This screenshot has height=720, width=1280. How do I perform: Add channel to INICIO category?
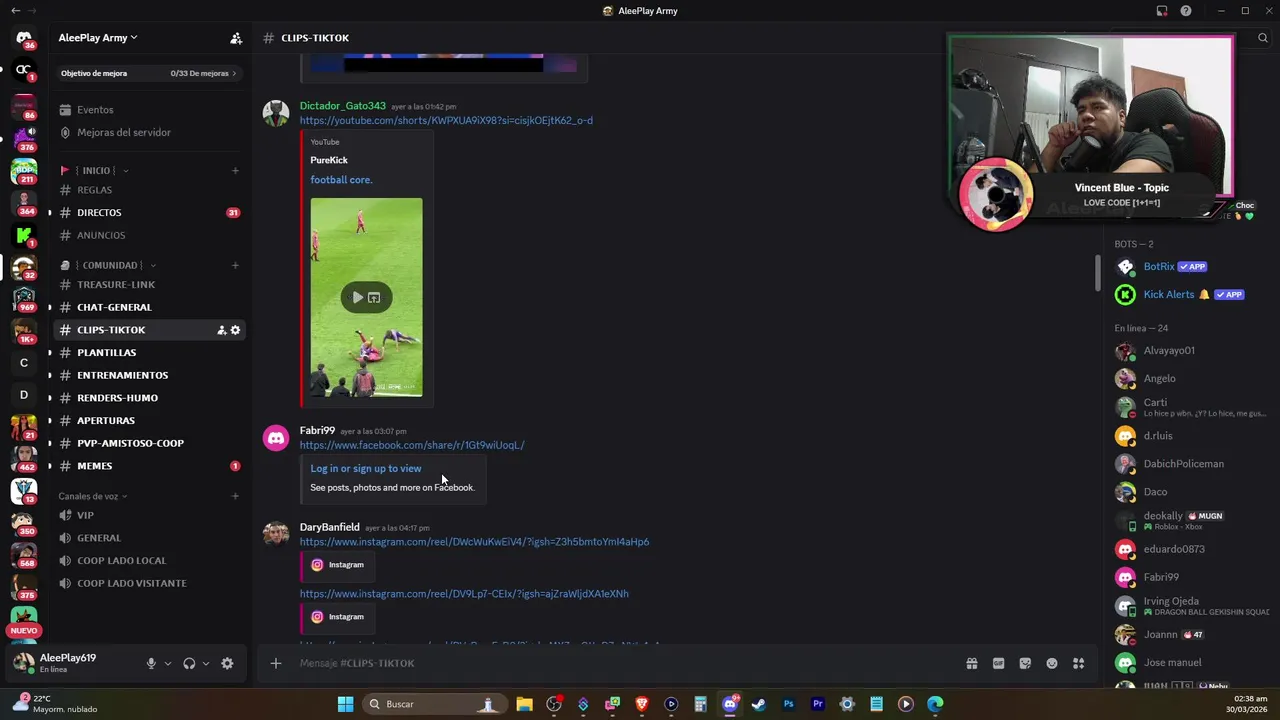pos(236,170)
